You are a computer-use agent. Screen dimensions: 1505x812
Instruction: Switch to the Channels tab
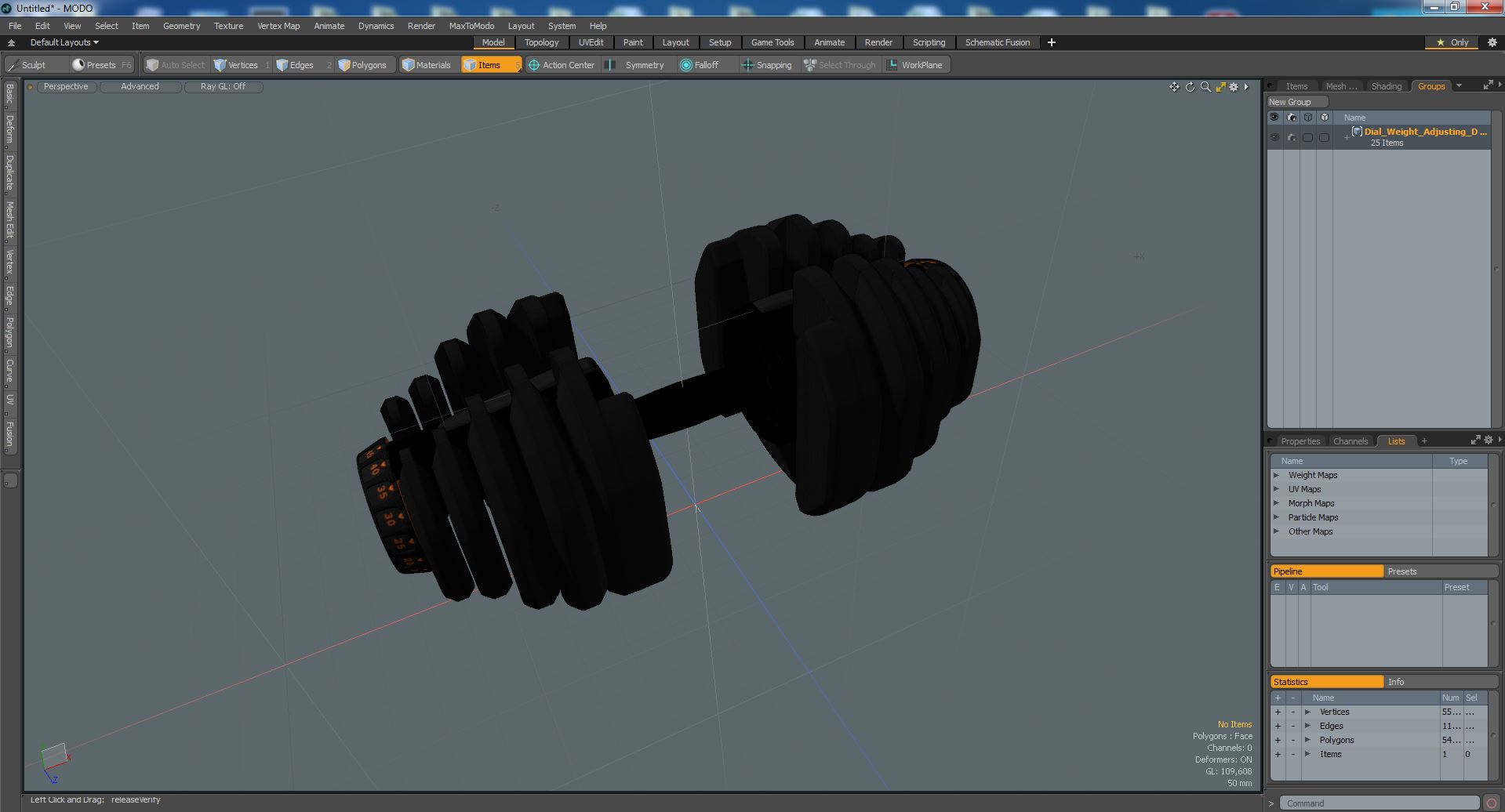pos(1350,441)
